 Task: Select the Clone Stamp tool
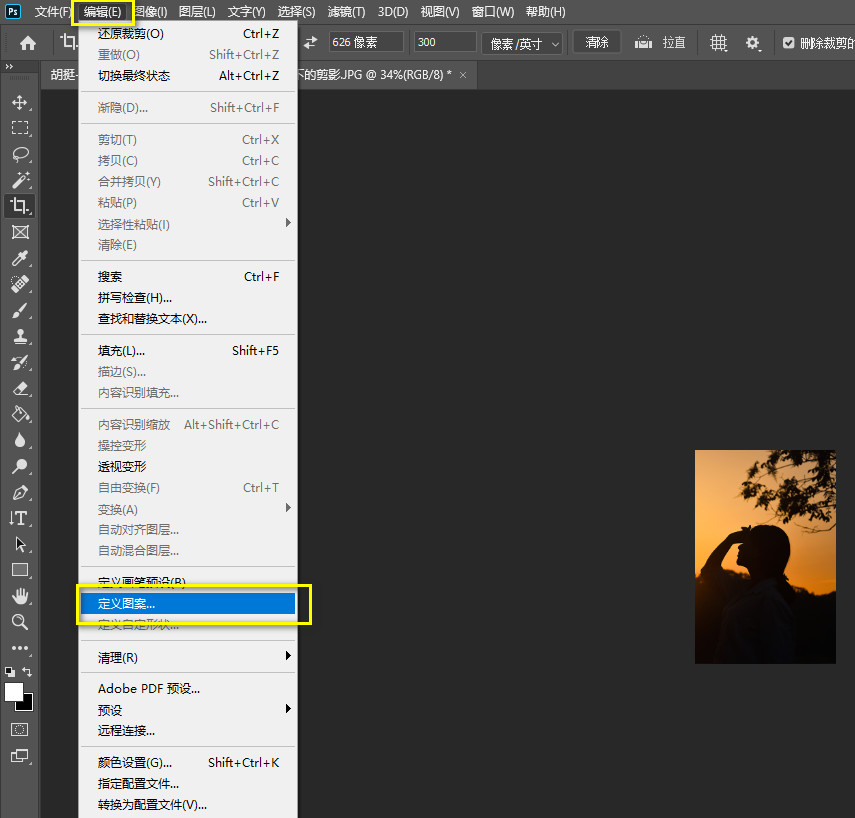(x=20, y=336)
